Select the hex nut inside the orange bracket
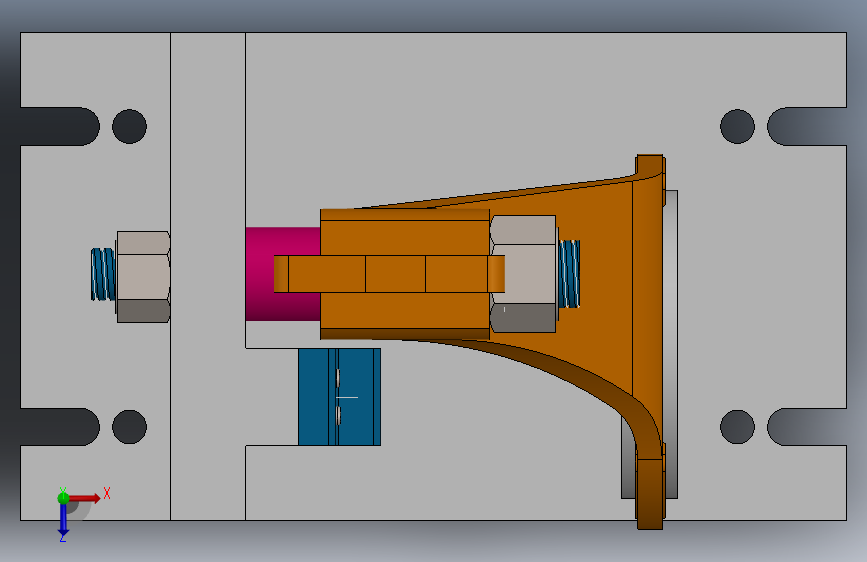 coord(523,274)
